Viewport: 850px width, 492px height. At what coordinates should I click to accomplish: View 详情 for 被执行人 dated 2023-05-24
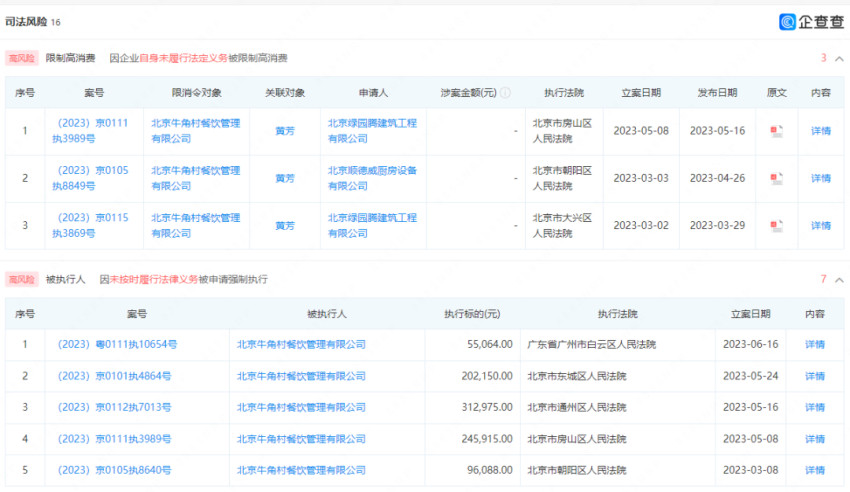pos(815,376)
